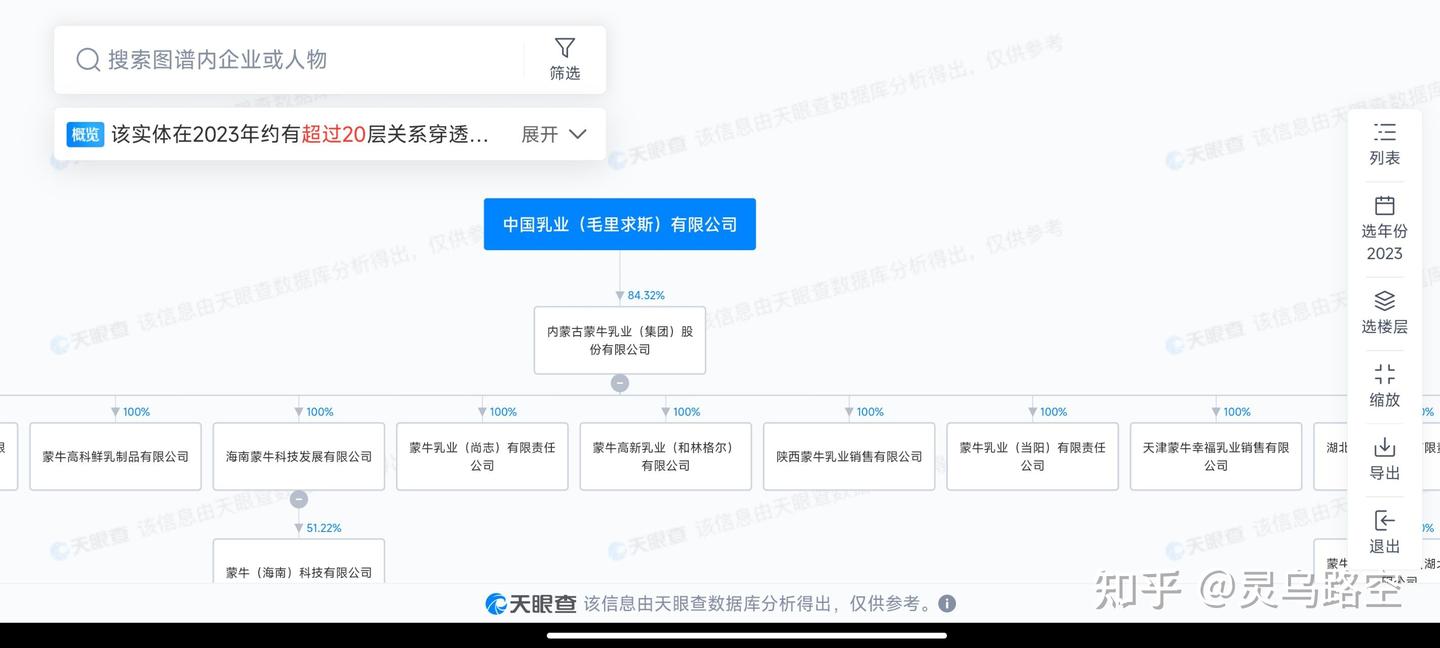
Task: Open node 海南蒙牛科技发展有限公司
Action: pyautogui.click(x=299, y=456)
